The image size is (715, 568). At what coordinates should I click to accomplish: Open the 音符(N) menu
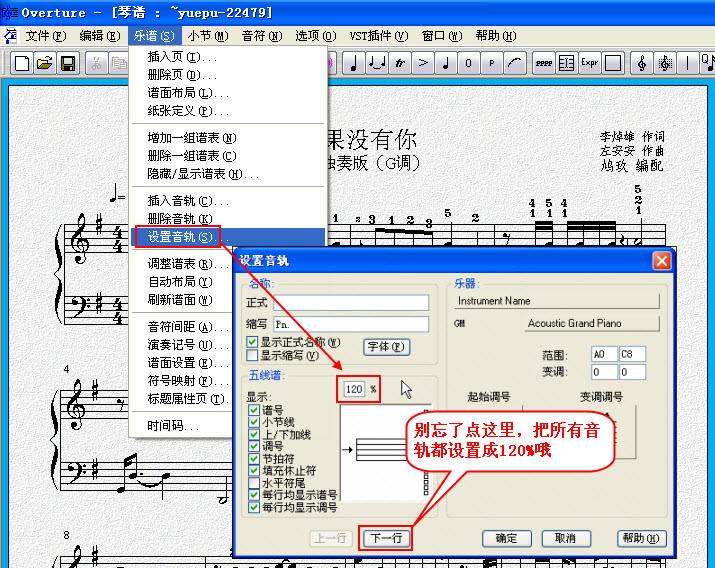[262, 36]
